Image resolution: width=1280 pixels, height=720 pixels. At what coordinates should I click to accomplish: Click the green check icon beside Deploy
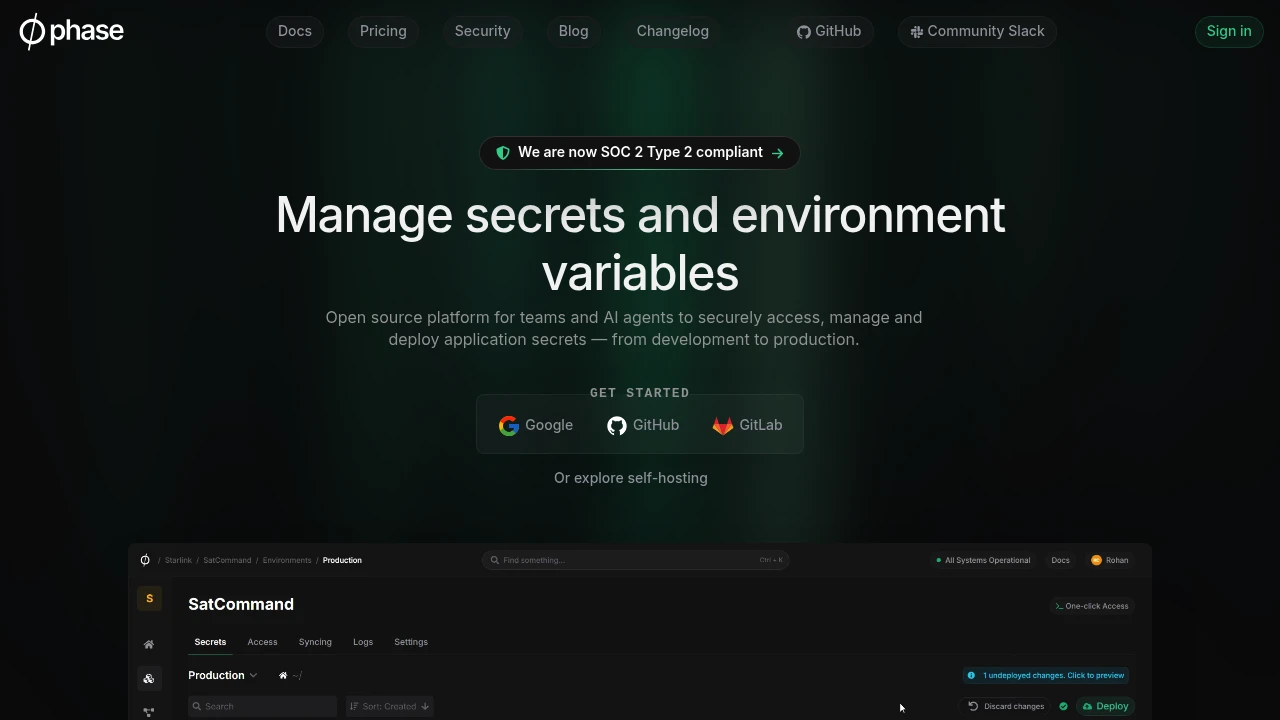point(1063,706)
